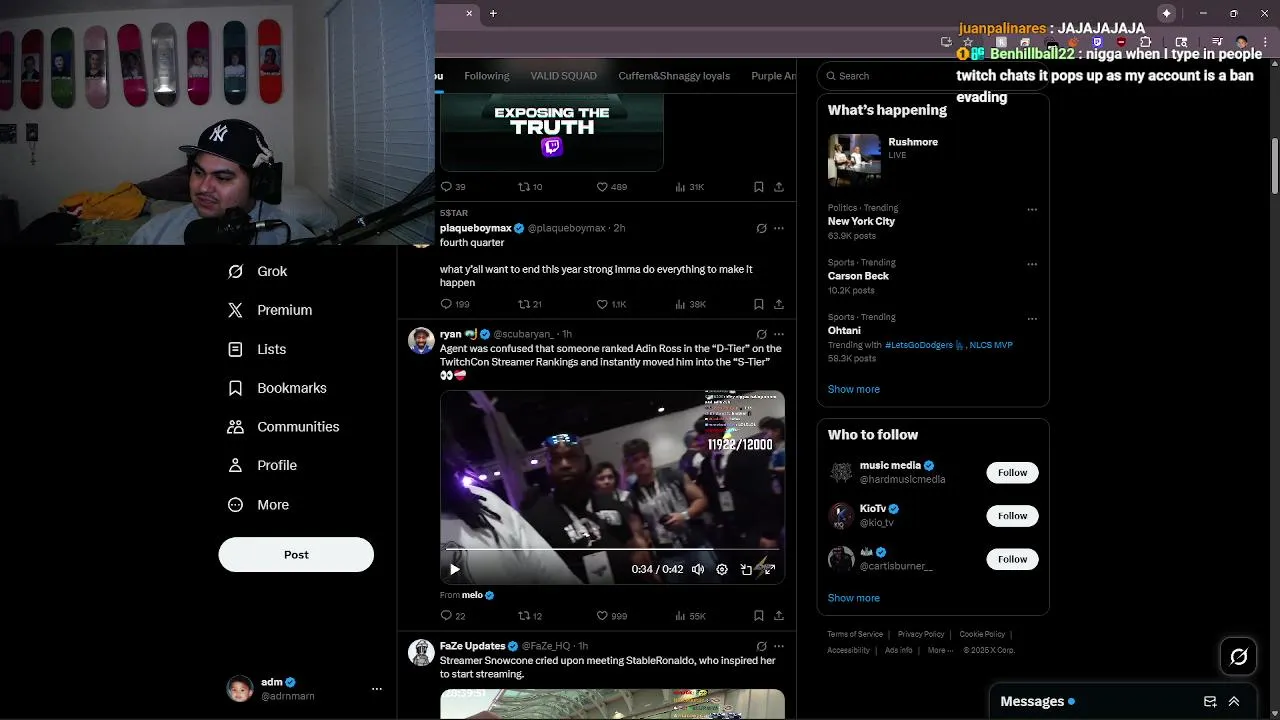
Task: Open Bookmarks in the sidebar
Action: [x=277, y=388]
